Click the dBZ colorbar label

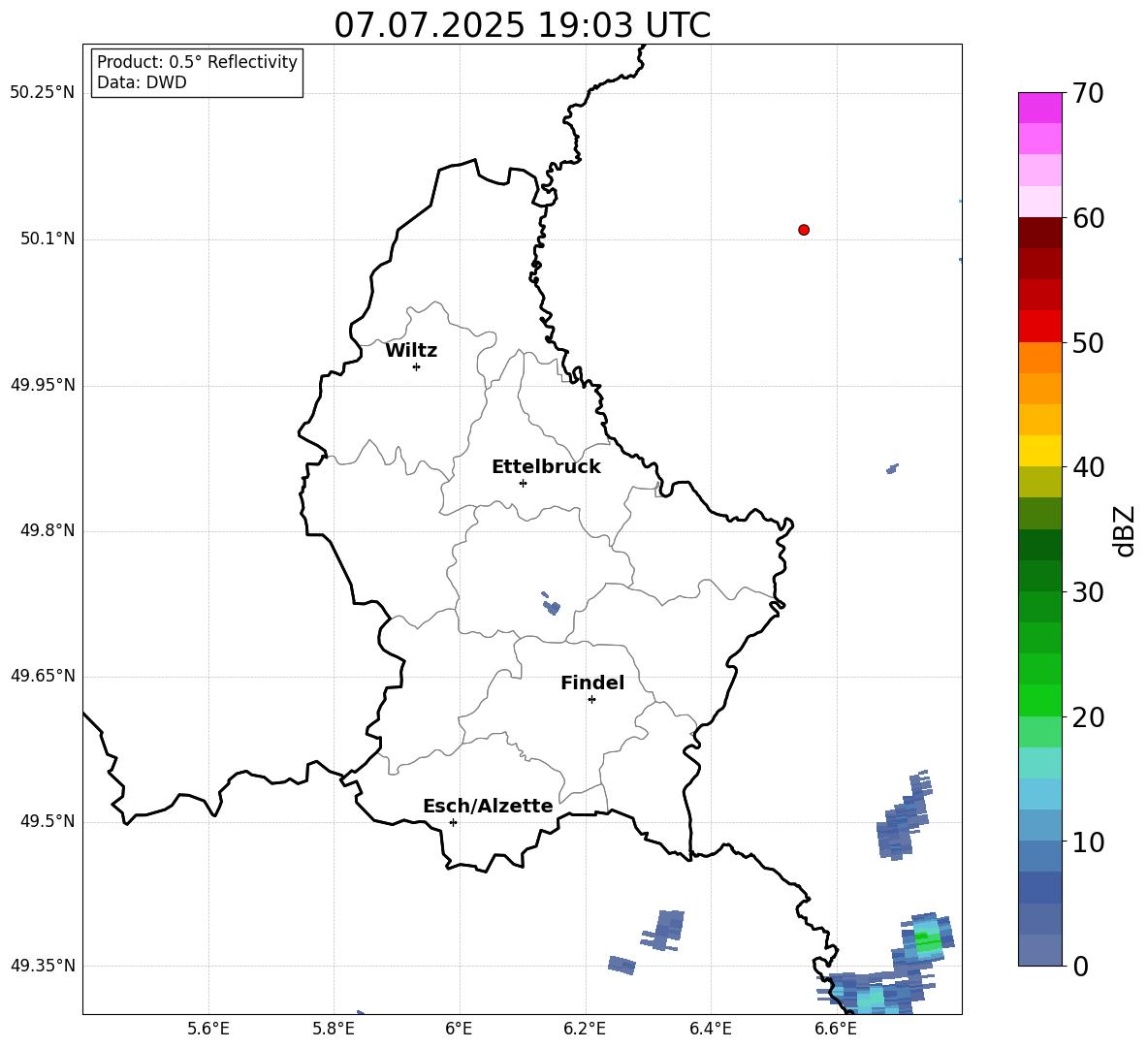point(1124,531)
